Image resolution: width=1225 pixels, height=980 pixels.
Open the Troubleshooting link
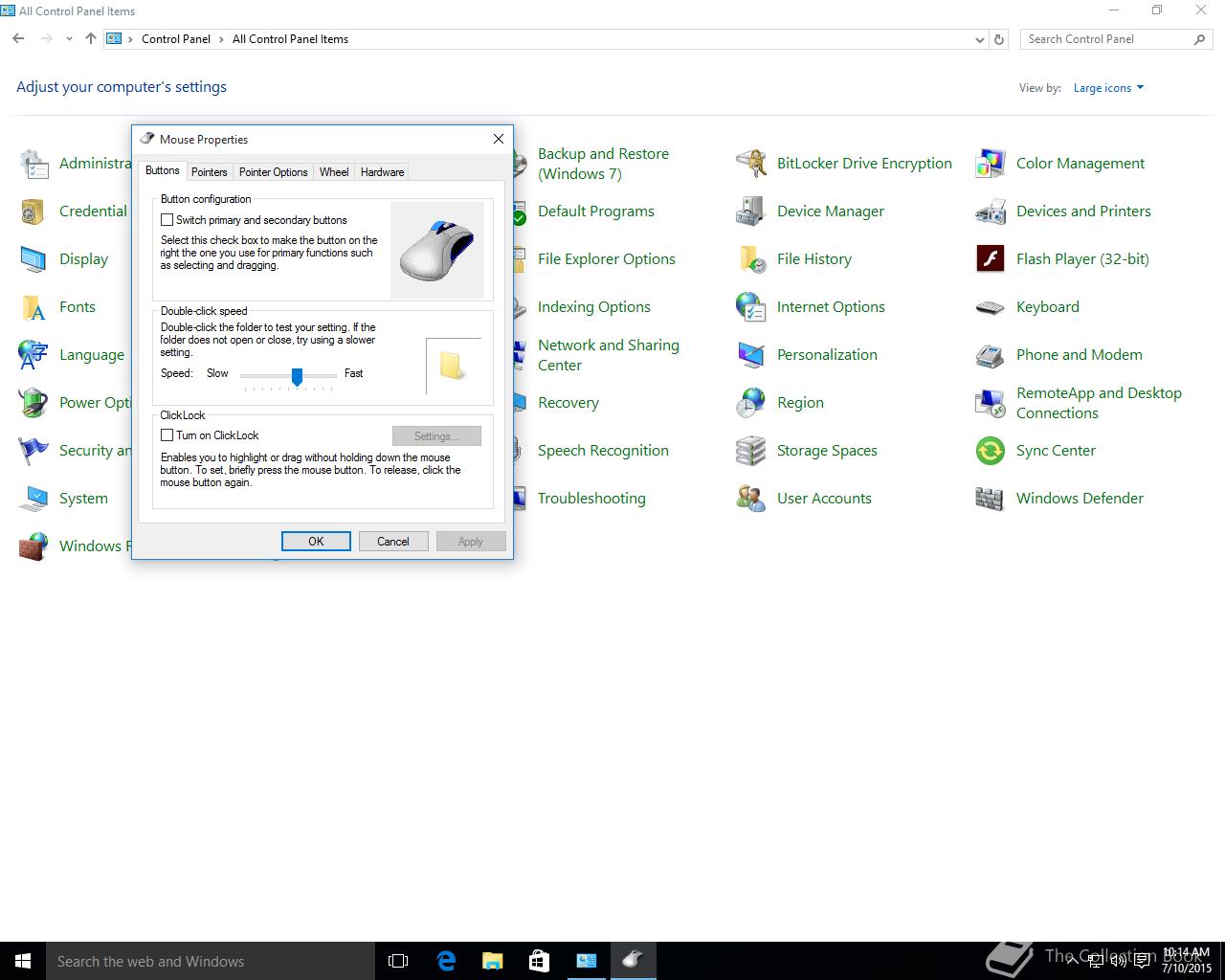coord(591,499)
